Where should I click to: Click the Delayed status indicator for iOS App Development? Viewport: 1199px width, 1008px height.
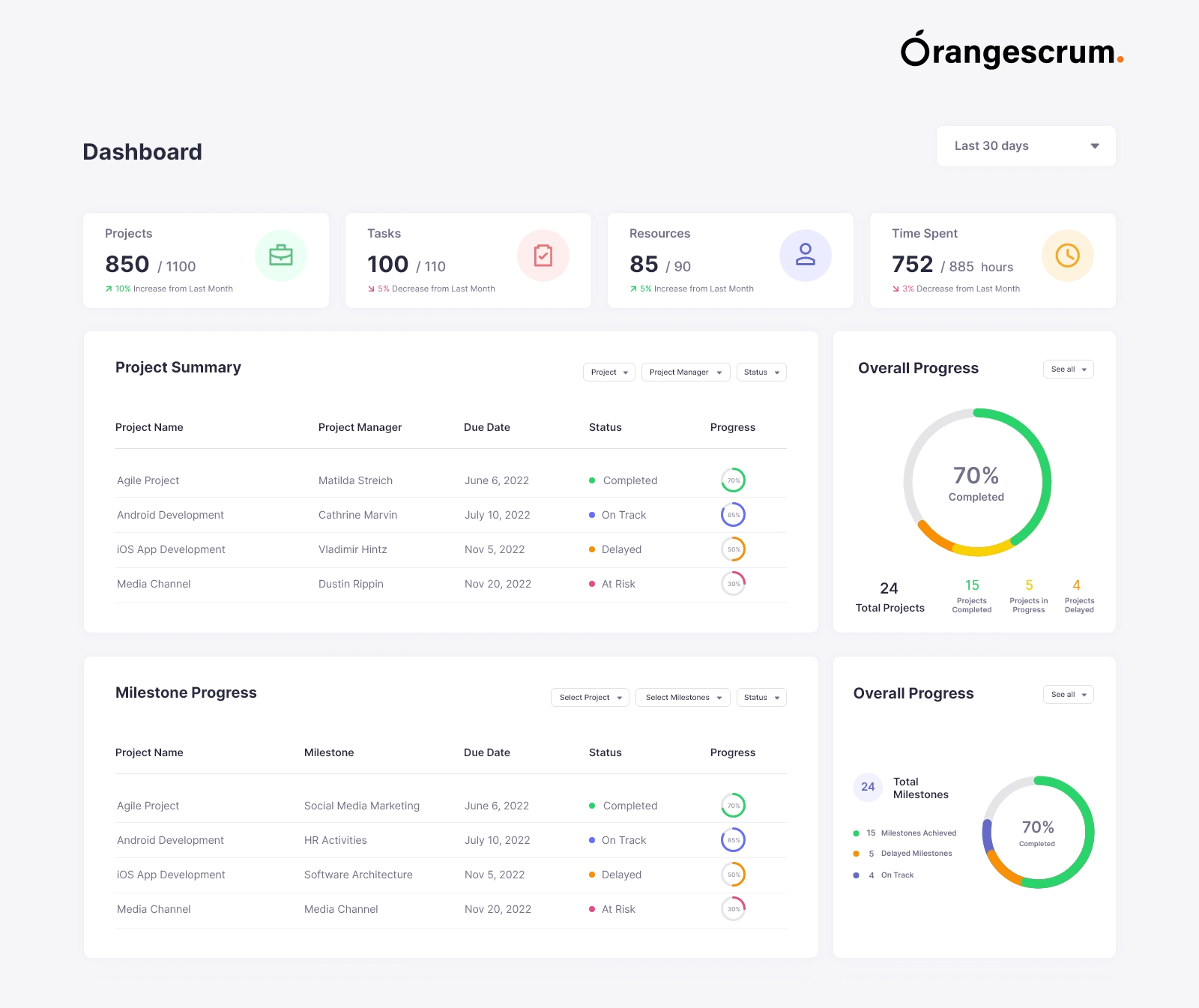point(592,549)
